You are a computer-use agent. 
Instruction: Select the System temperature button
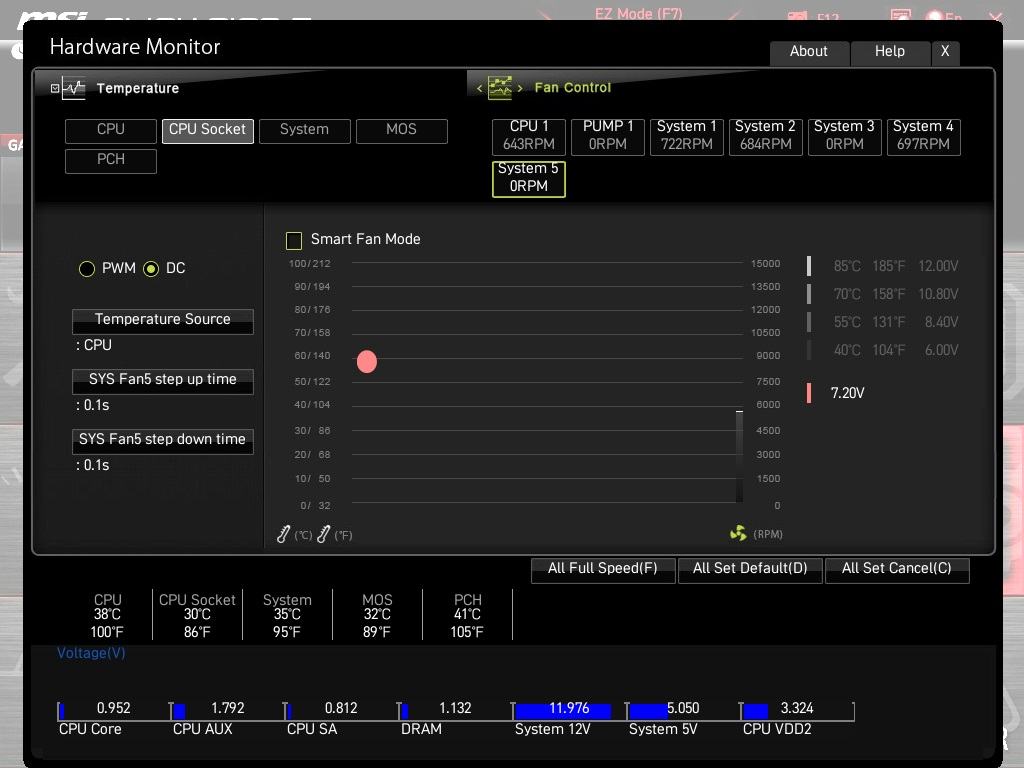(x=304, y=131)
